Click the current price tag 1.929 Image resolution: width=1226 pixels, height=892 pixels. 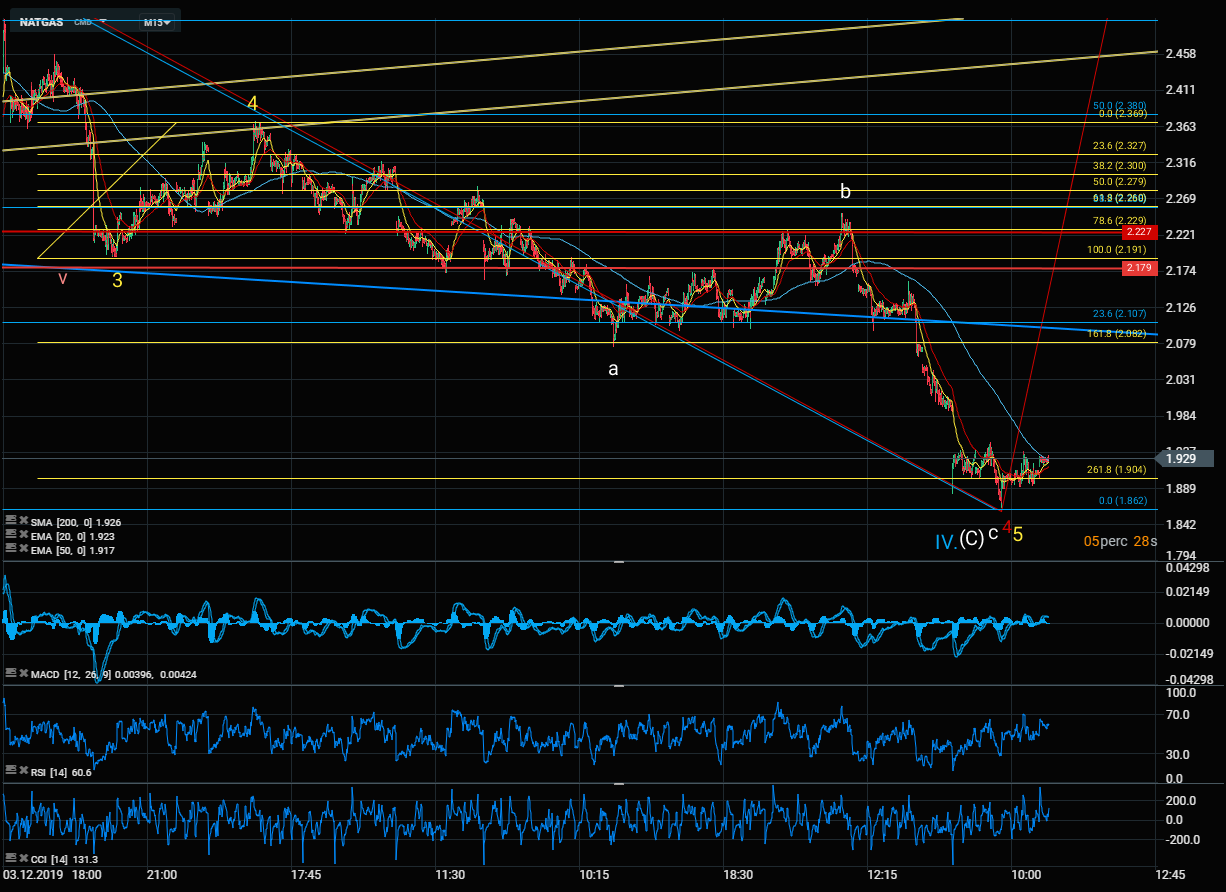(1183, 458)
